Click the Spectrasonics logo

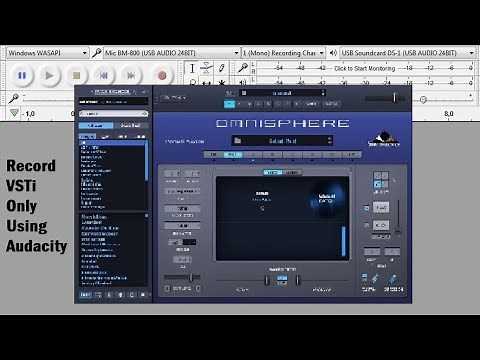click(x=384, y=139)
